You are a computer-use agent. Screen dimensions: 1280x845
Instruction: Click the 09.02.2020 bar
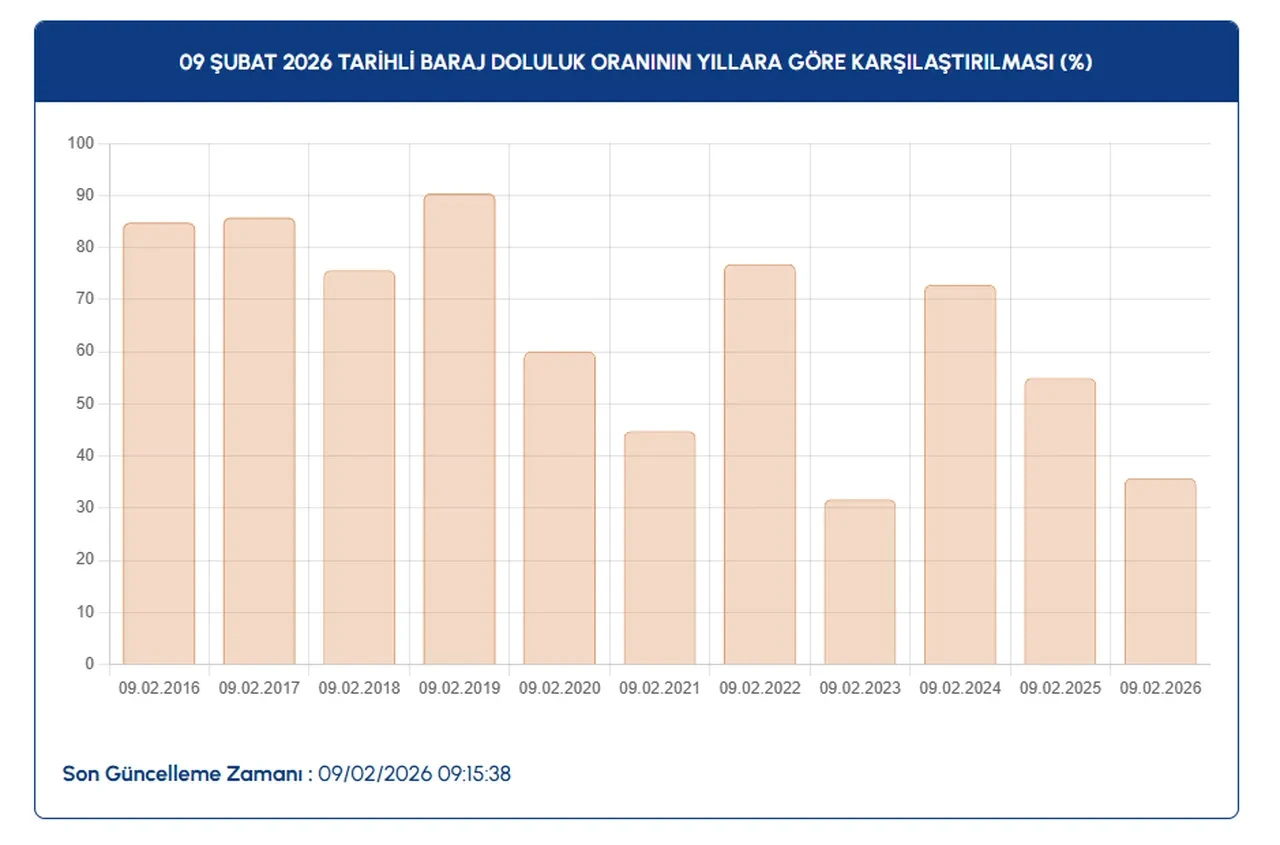click(559, 508)
